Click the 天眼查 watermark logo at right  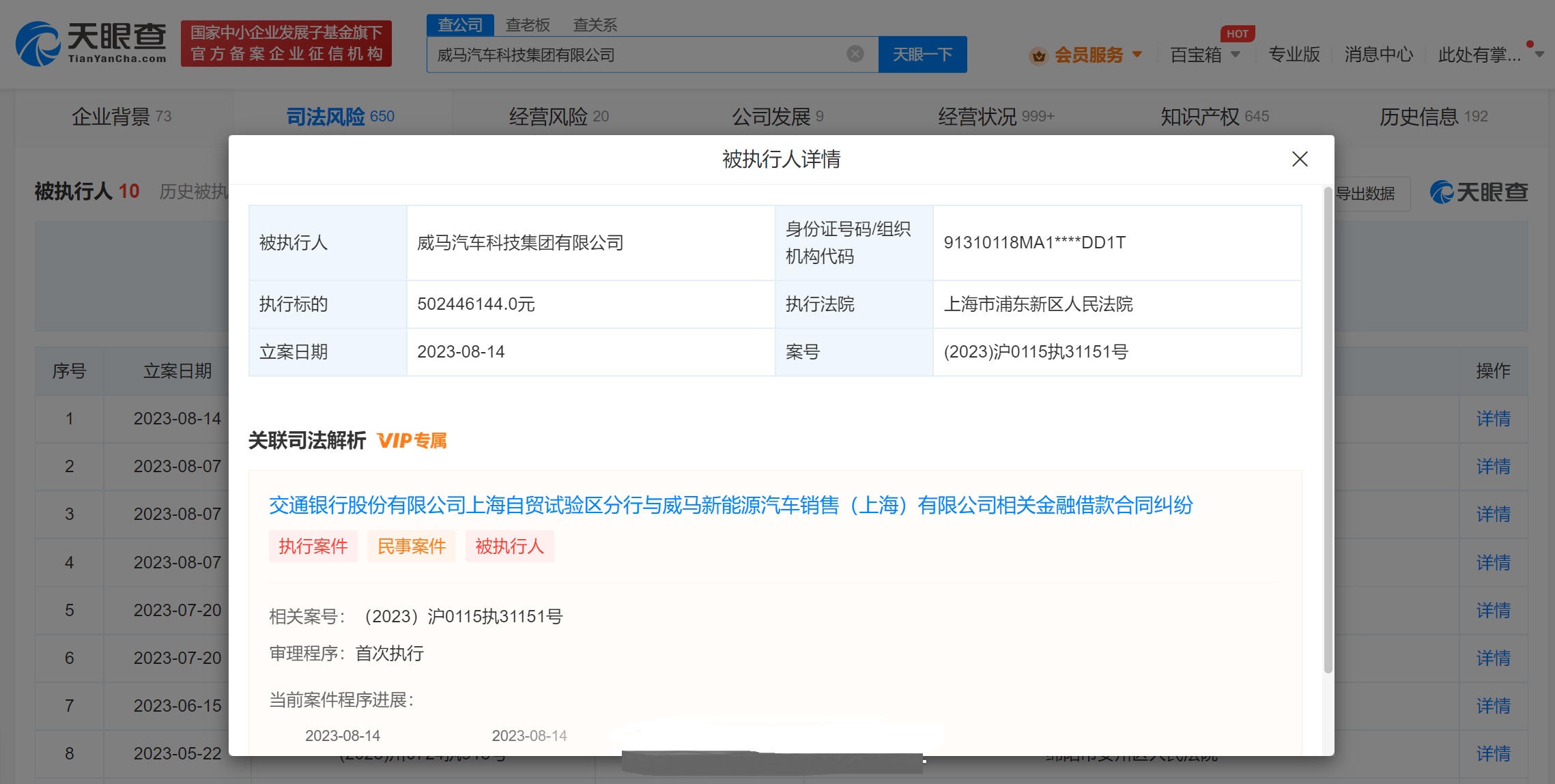(x=1479, y=192)
